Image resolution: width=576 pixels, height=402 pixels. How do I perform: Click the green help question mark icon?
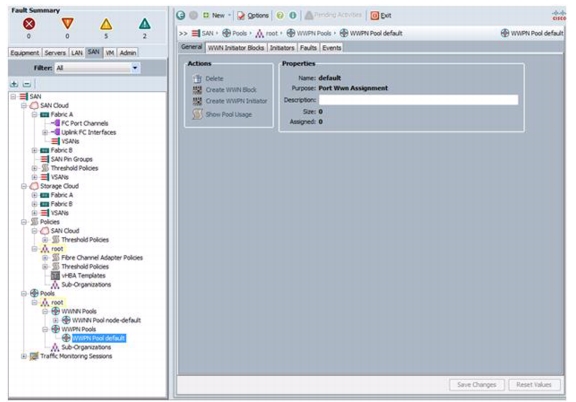280,15
